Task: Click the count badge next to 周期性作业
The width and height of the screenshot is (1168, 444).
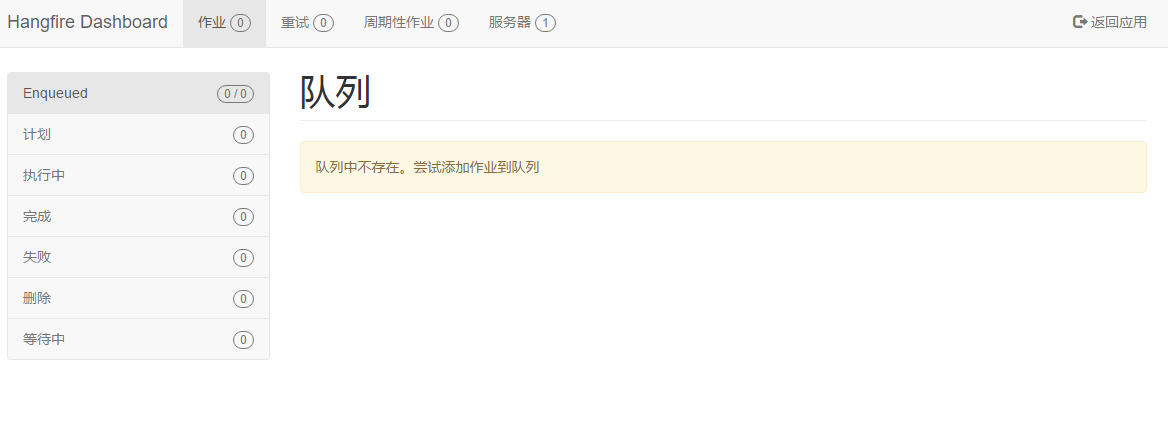Action: coord(448,23)
